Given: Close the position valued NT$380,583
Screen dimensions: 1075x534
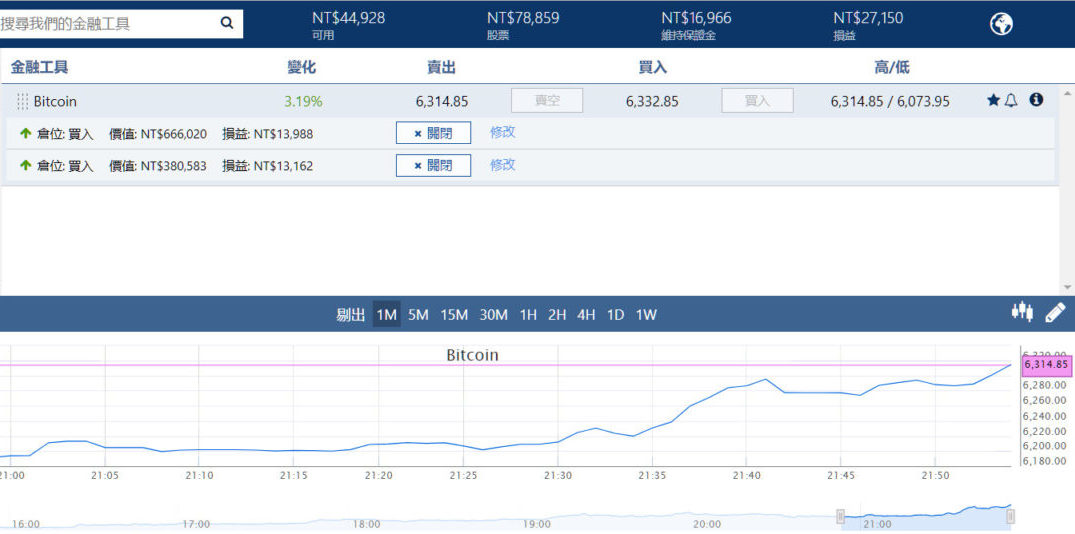Looking at the screenshot, I should [x=433, y=165].
